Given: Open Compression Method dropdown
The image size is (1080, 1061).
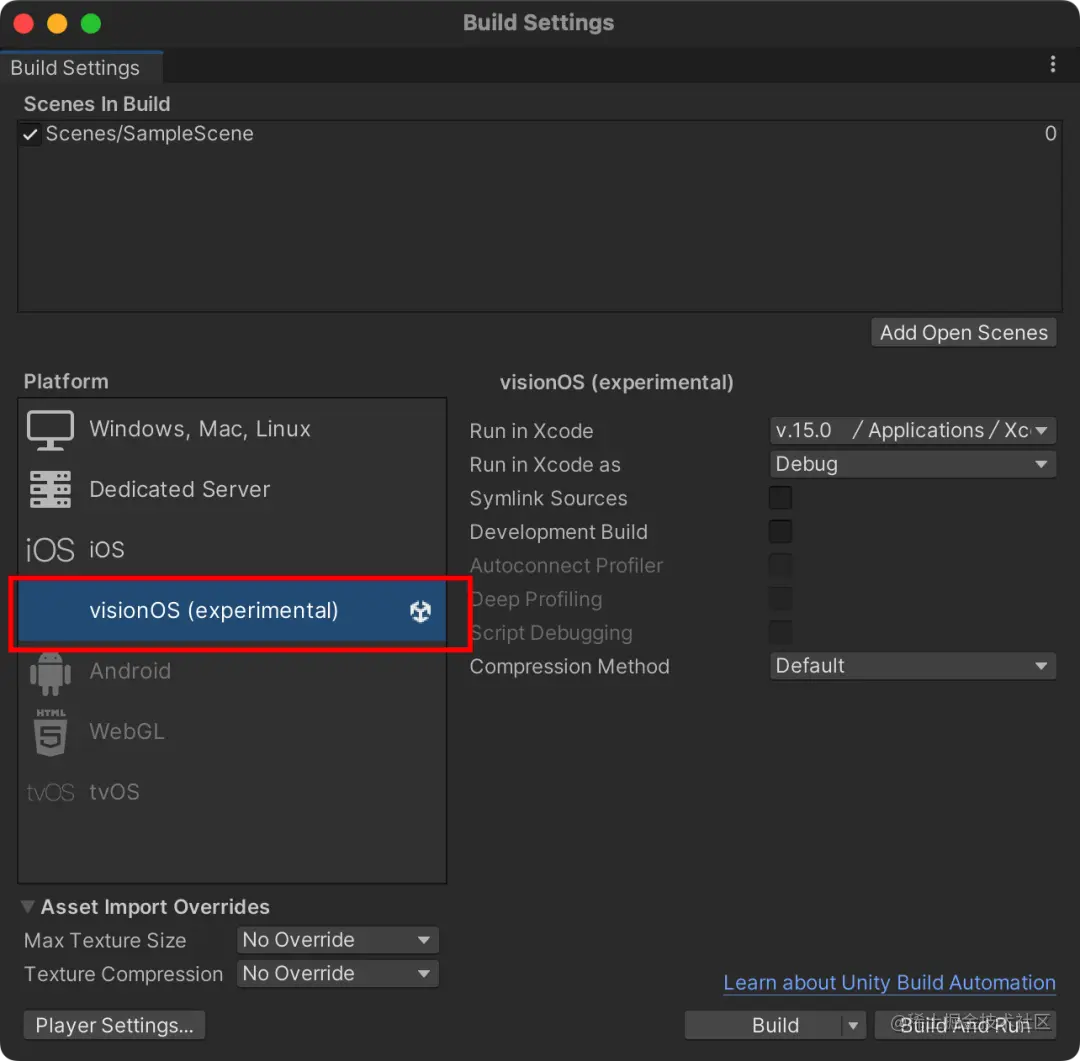Looking at the screenshot, I should 912,666.
